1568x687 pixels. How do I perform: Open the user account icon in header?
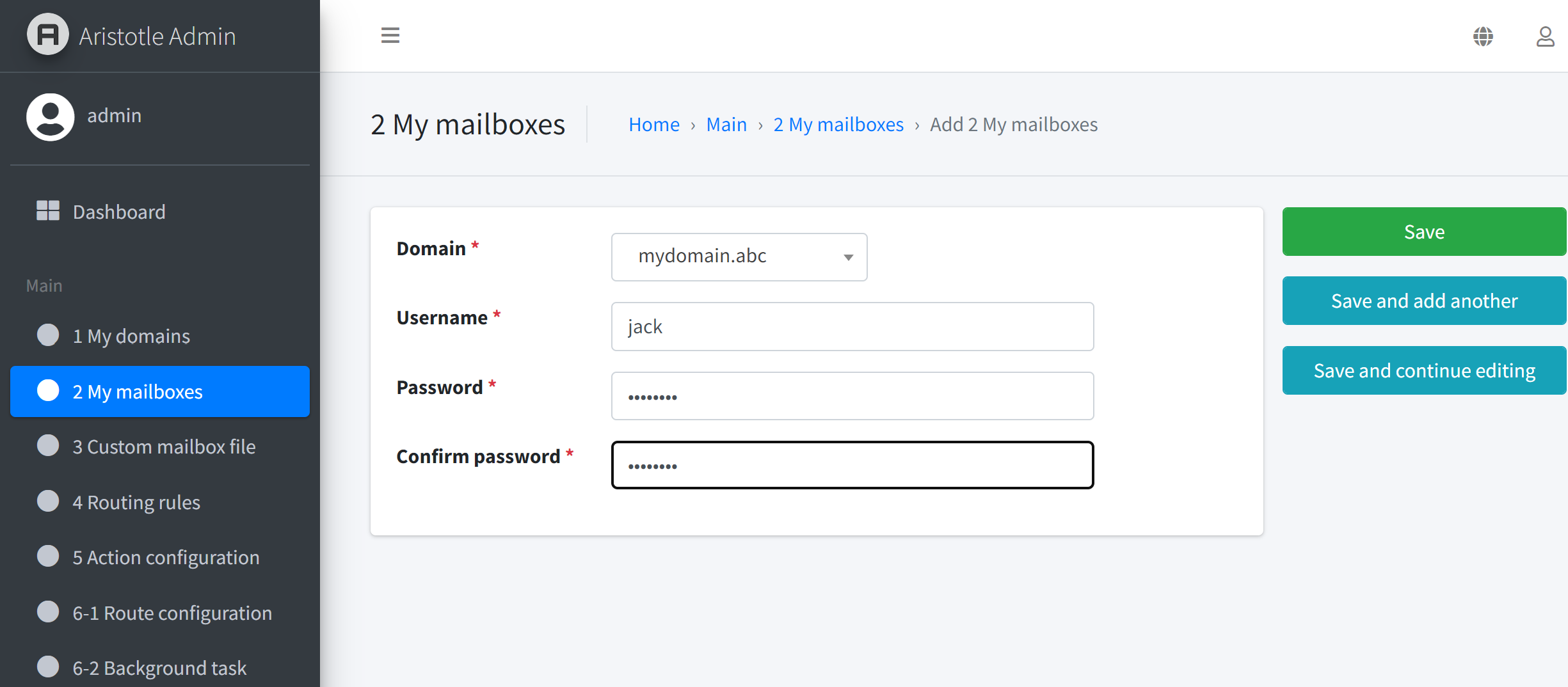(x=1545, y=36)
